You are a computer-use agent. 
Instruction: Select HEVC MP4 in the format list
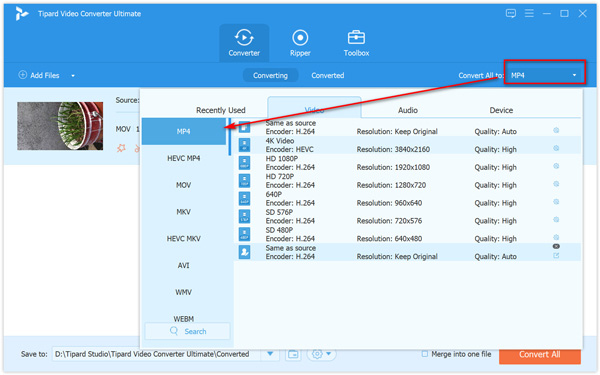[184, 158]
